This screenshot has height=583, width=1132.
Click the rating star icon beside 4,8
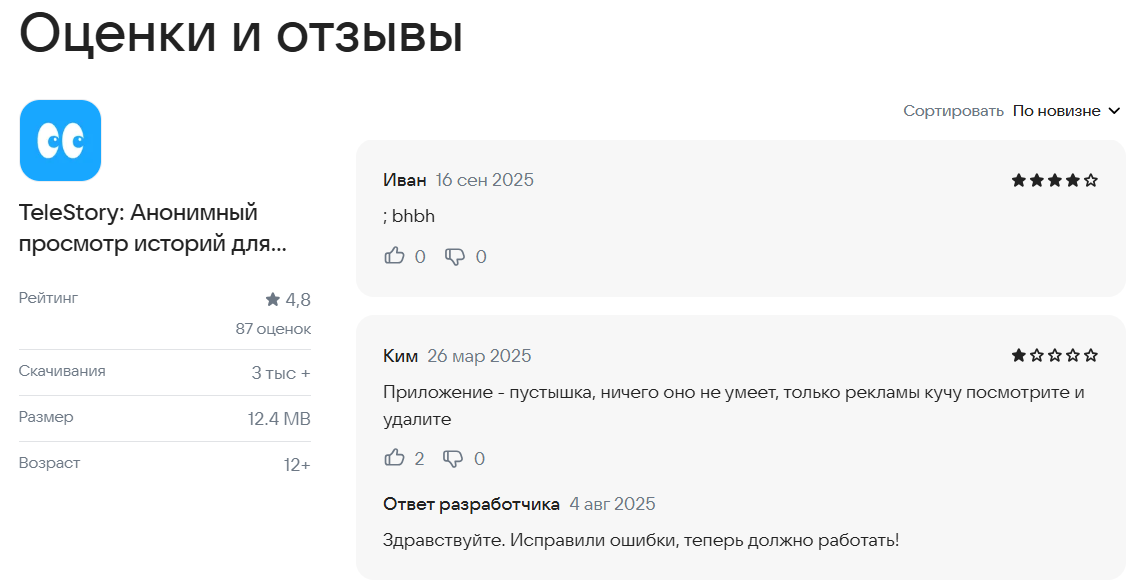coord(272,299)
